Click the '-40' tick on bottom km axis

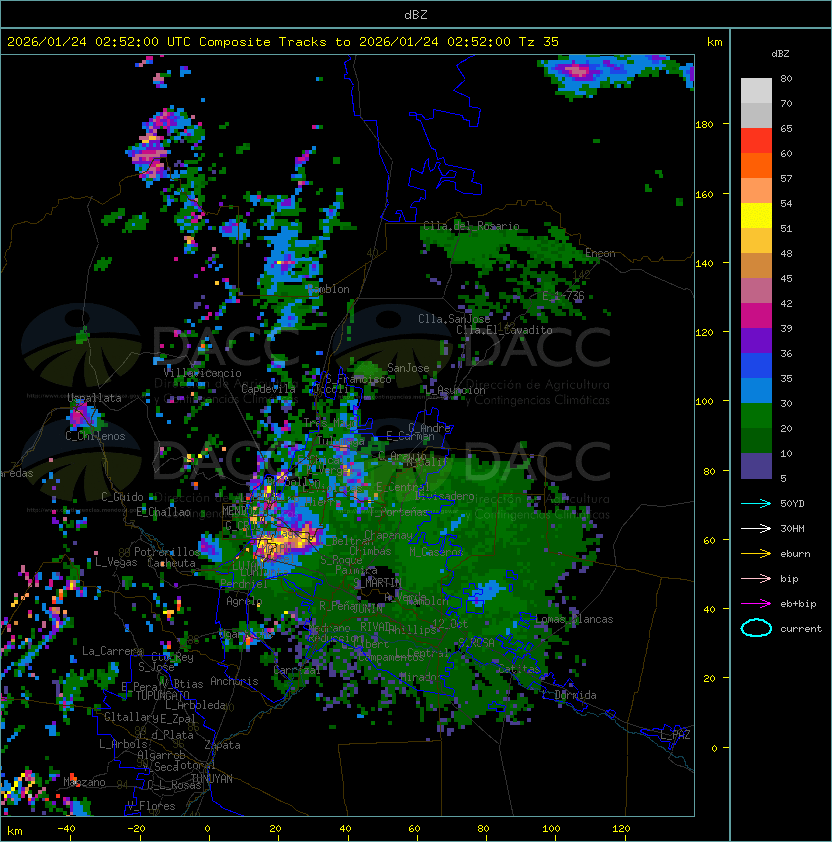pos(66,829)
